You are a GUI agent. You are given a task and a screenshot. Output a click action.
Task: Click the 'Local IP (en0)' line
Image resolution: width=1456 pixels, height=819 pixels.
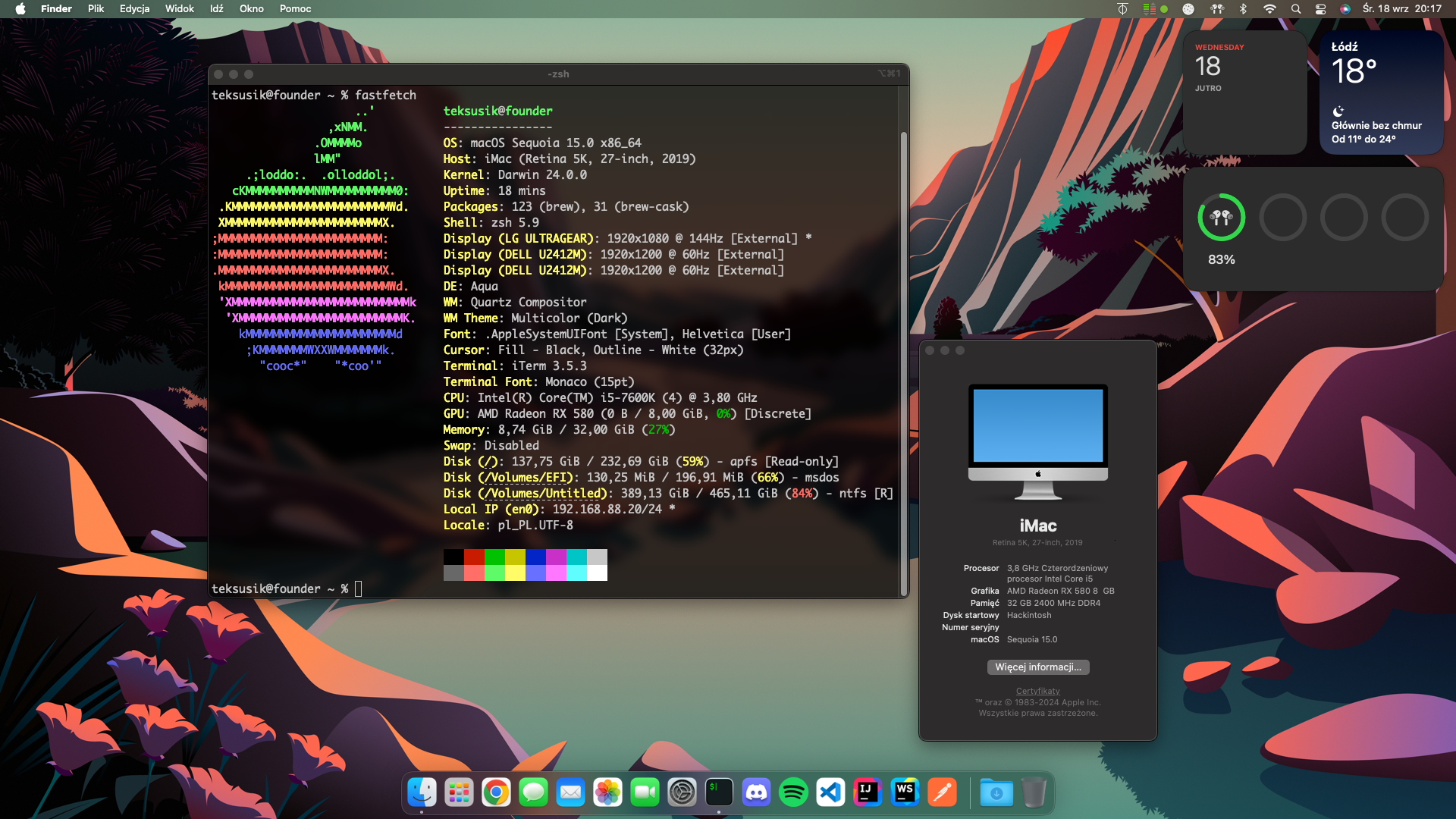(x=559, y=509)
